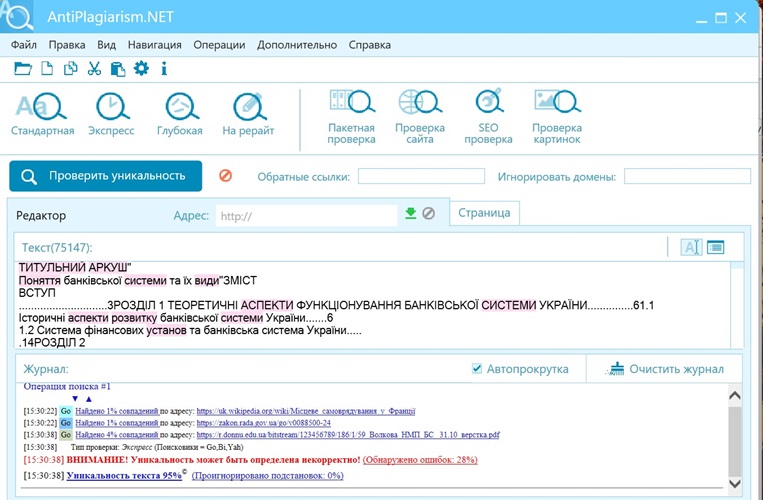Toggle the Автопрокрутка checkbox
This screenshot has width=763, height=500.
[477, 369]
